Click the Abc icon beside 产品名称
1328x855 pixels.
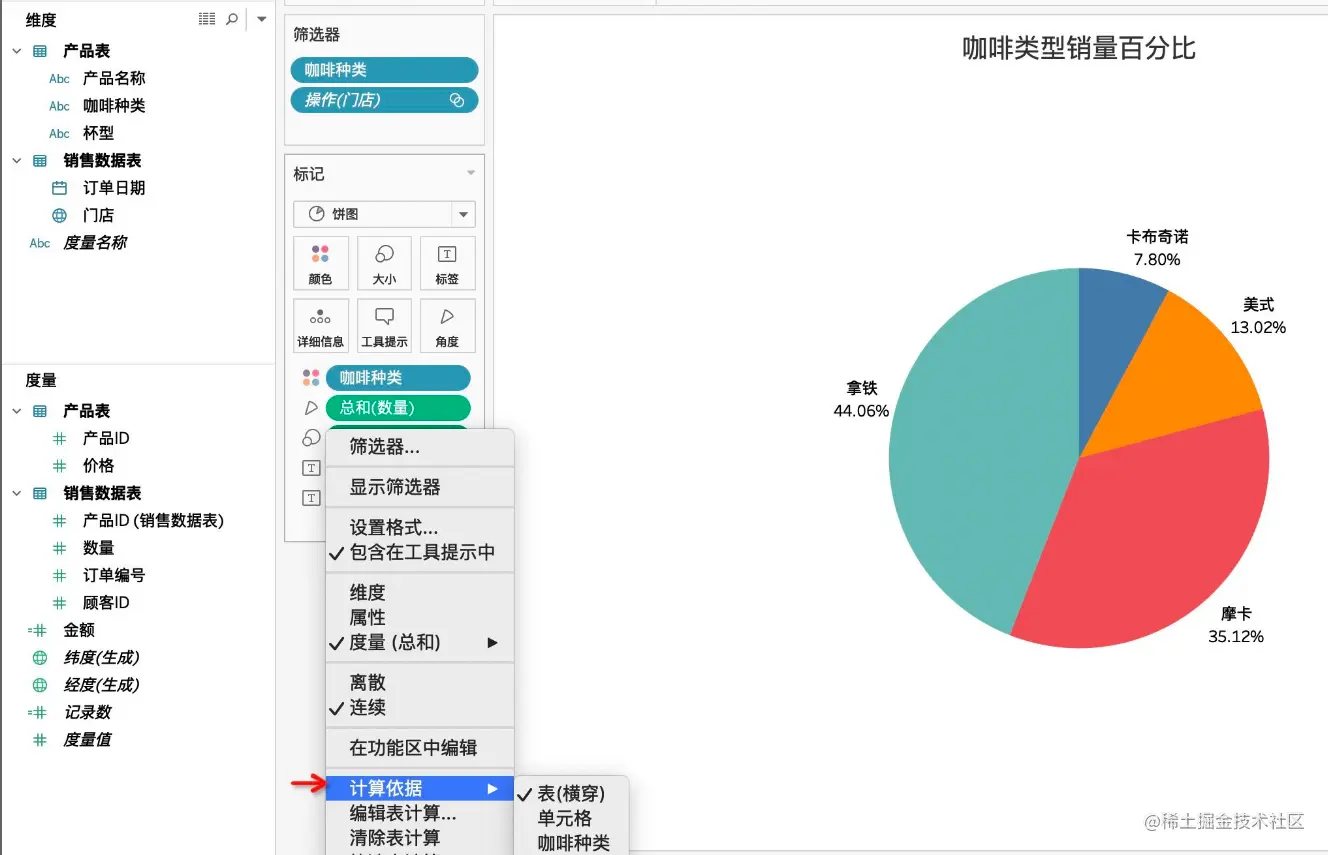pos(60,79)
